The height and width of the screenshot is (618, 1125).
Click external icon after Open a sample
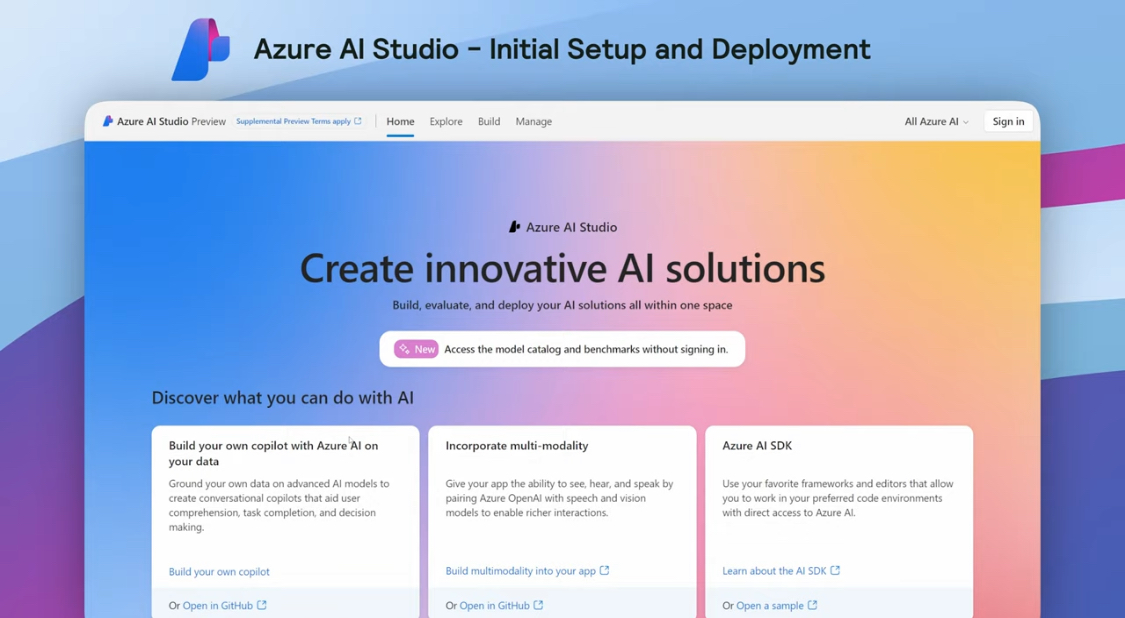click(x=812, y=605)
